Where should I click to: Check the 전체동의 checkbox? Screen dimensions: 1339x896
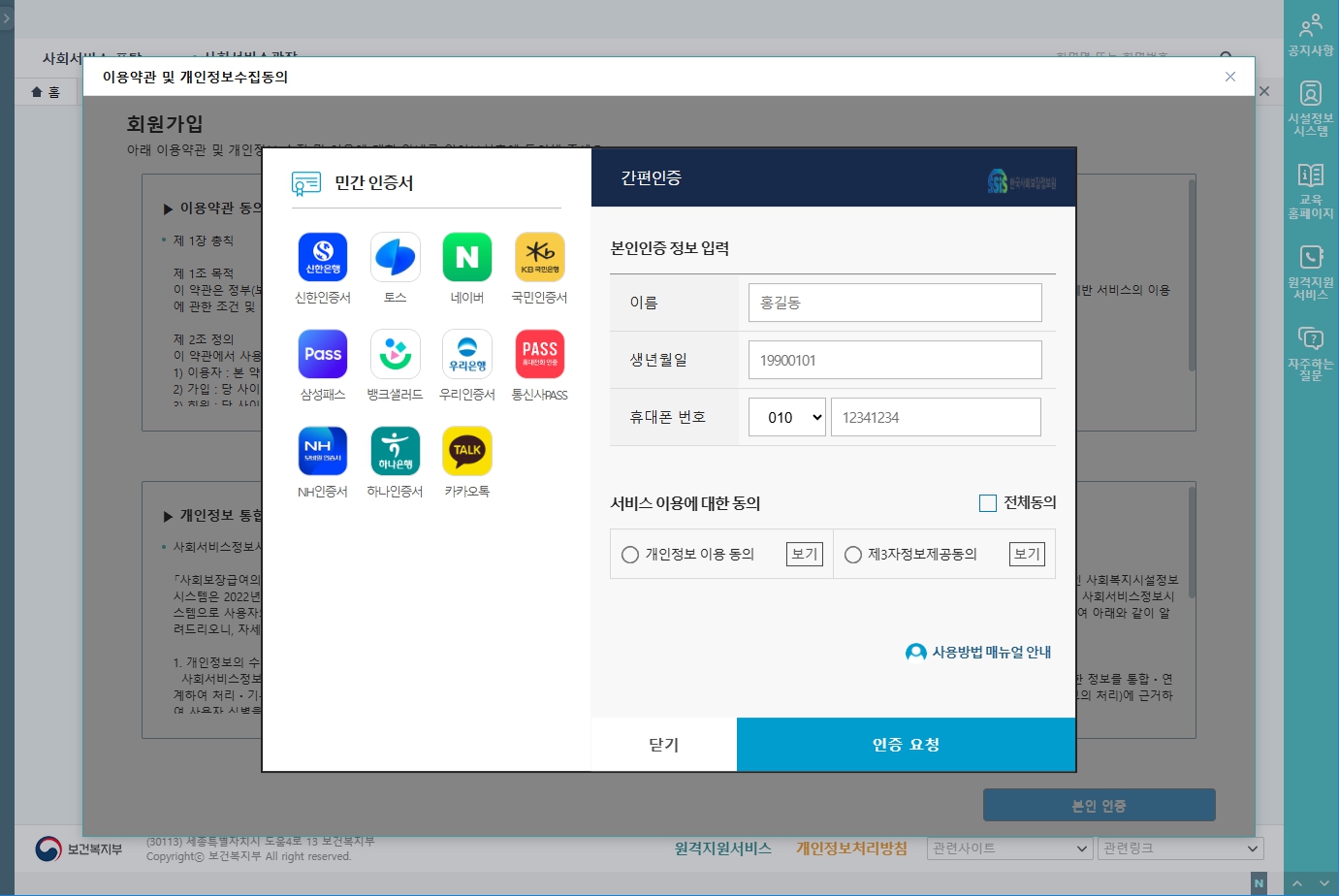click(x=988, y=503)
